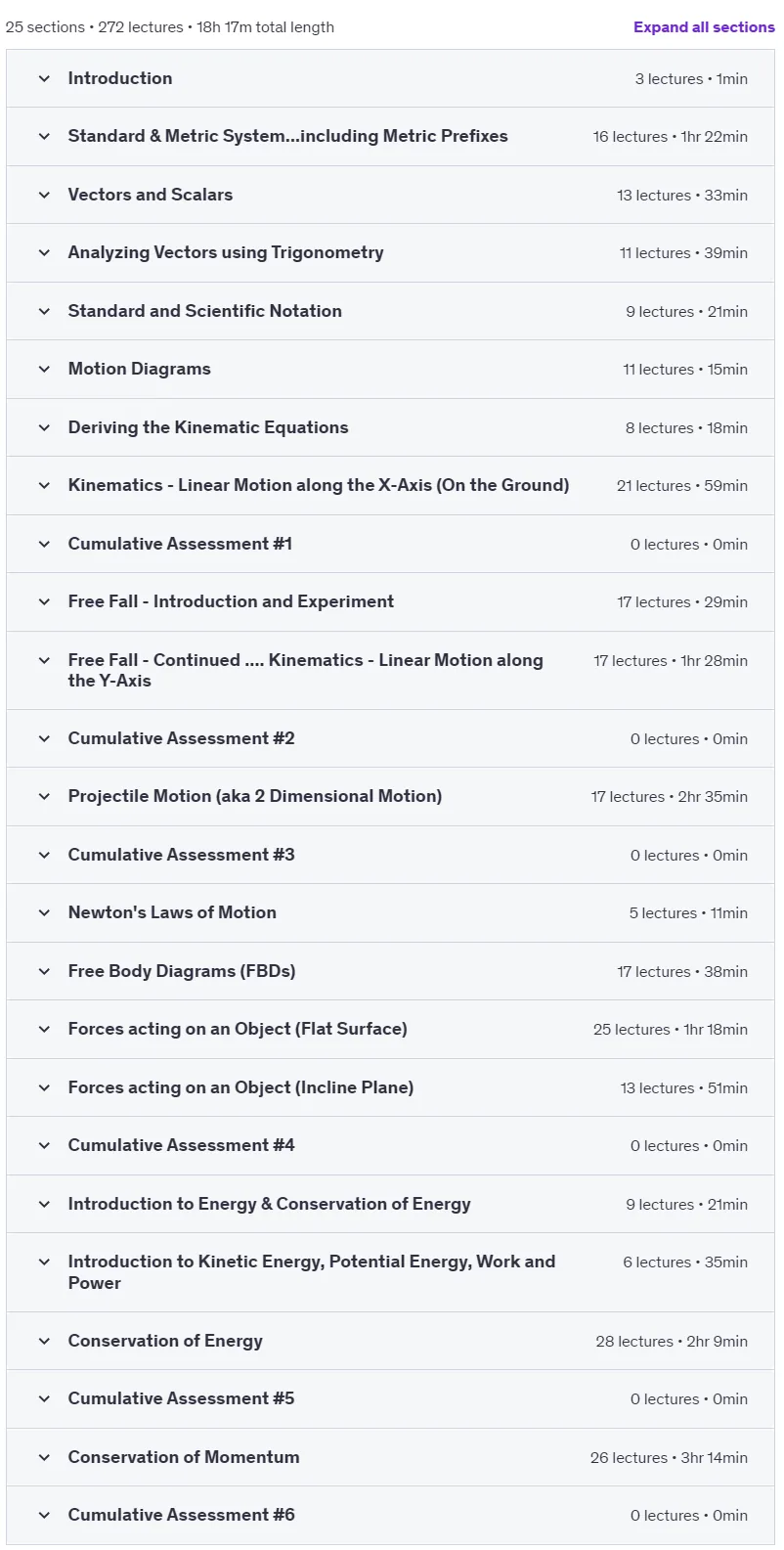
Task: Click chevron next to Standard and Scientific Notation
Action: (44, 311)
